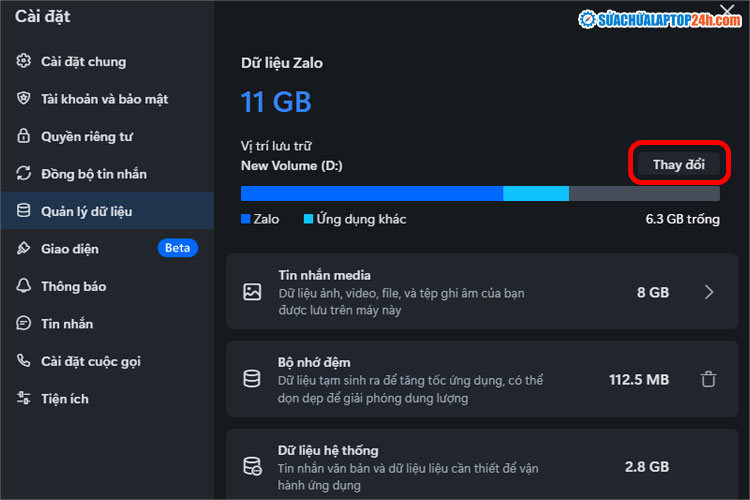Open the Giao diện menu item
This screenshot has width=750, height=500.
(70, 249)
